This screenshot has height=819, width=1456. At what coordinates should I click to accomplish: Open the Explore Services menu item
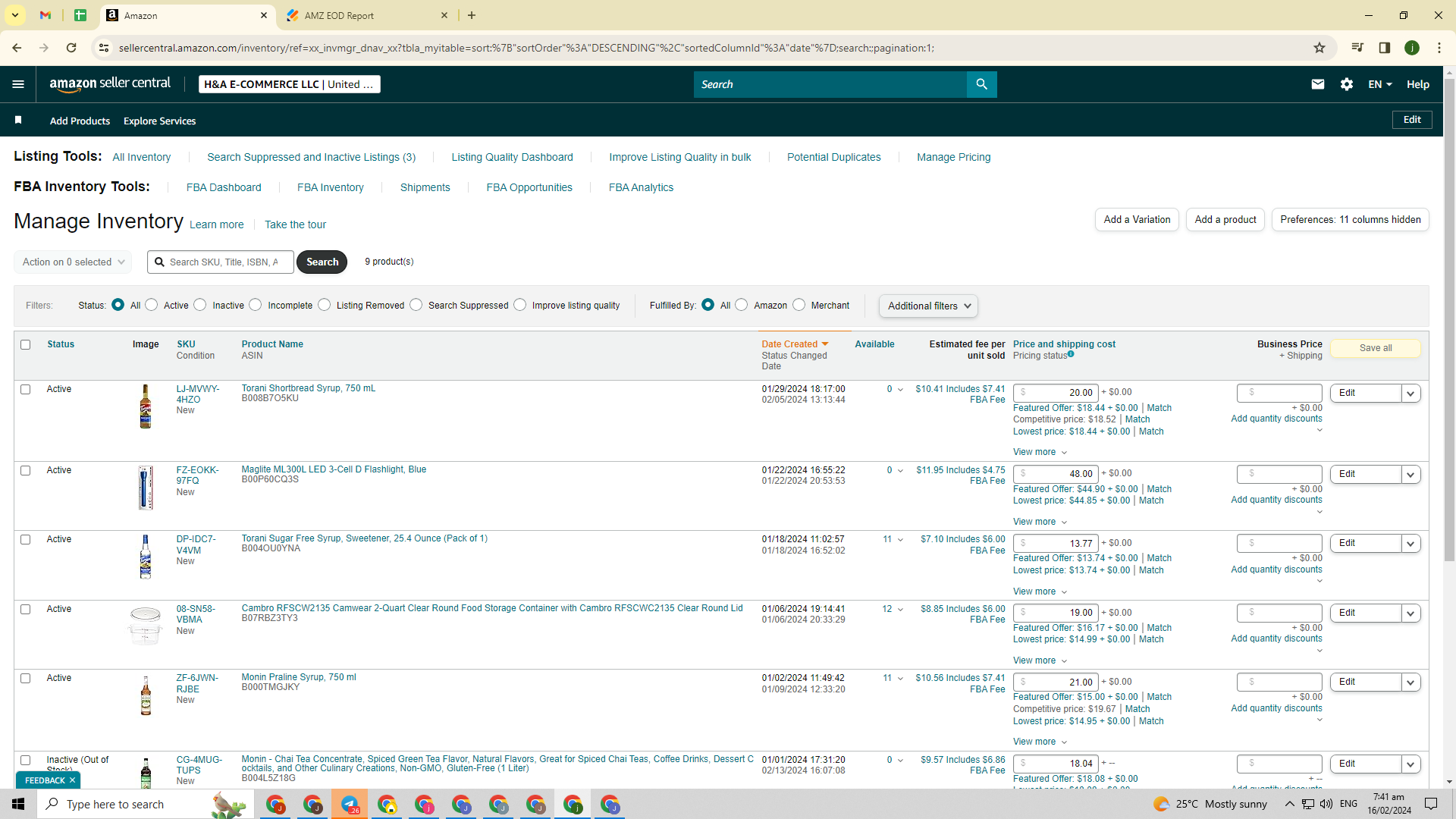159,121
